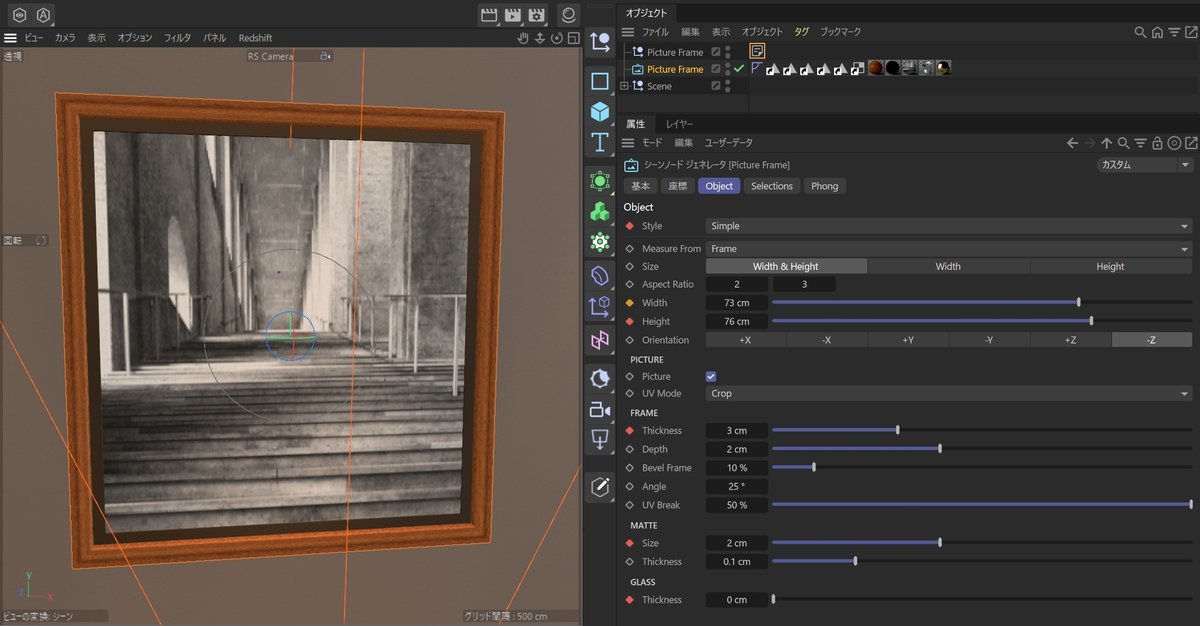1200x626 pixels.
Task: Search in the Object manager
Action: pyautogui.click(x=1140, y=32)
